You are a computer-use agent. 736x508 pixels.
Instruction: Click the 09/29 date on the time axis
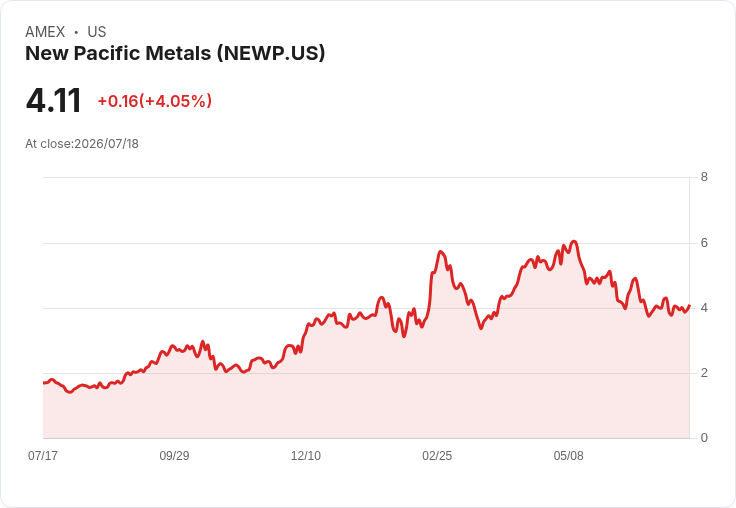tap(174, 455)
